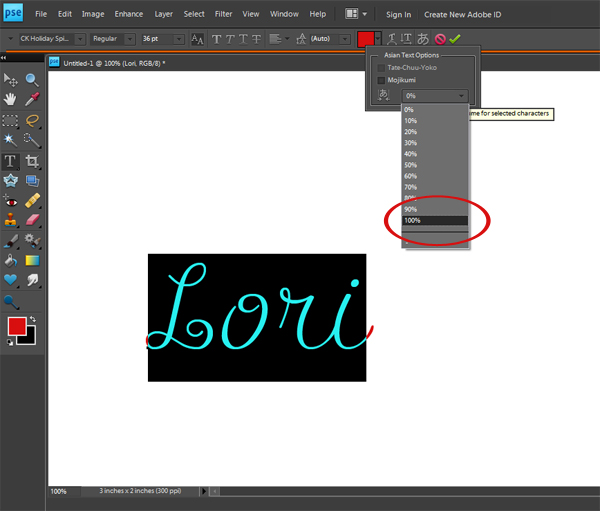Select the Spot Healing Brush tool
Screen dimensions: 600x511
point(32,201)
